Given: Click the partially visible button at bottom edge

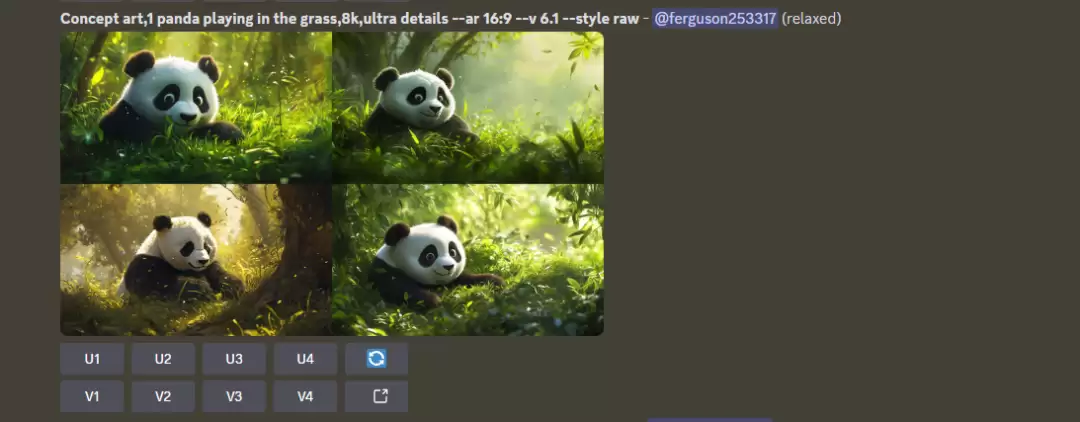Looking at the screenshot, I should tap(709, 419).
